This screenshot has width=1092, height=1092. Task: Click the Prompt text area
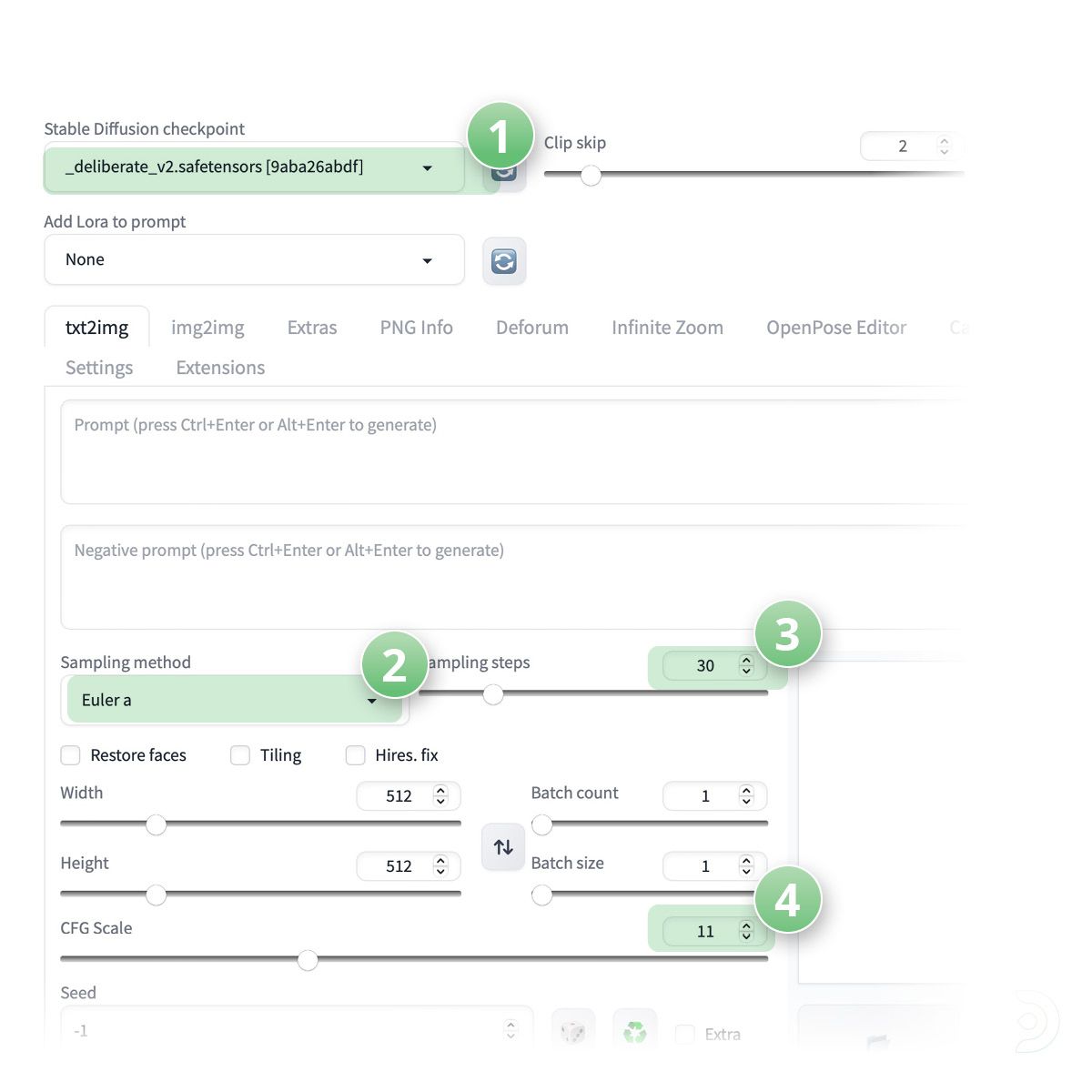coord(514,452)
